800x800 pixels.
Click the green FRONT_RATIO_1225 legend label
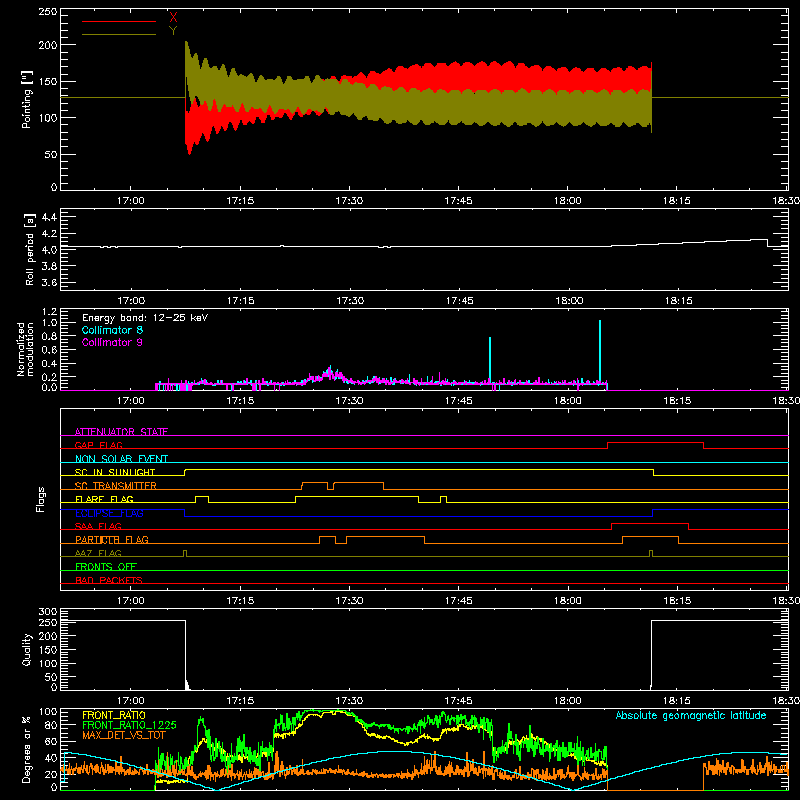129,725
